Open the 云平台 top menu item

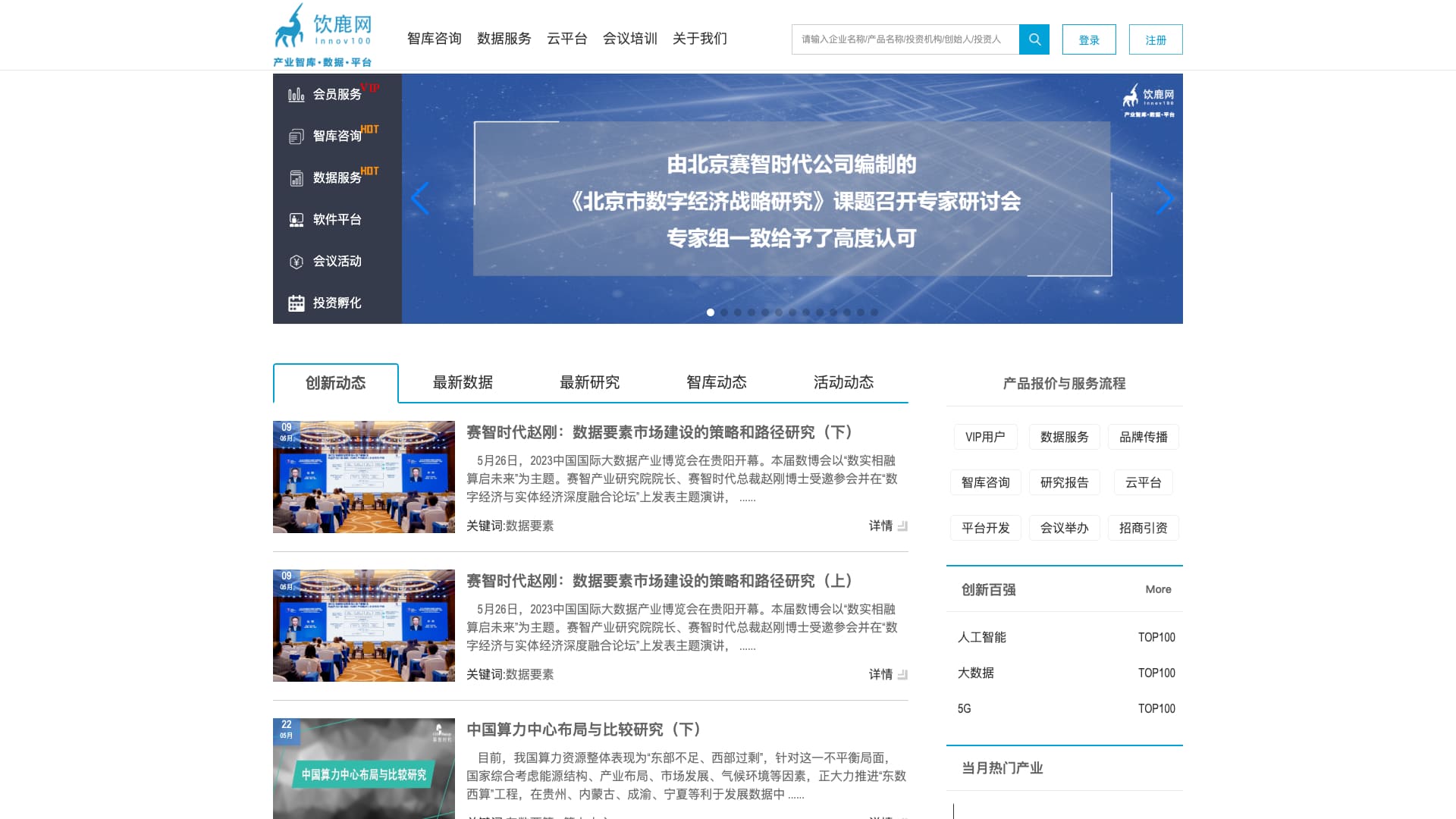pos(566,39)
